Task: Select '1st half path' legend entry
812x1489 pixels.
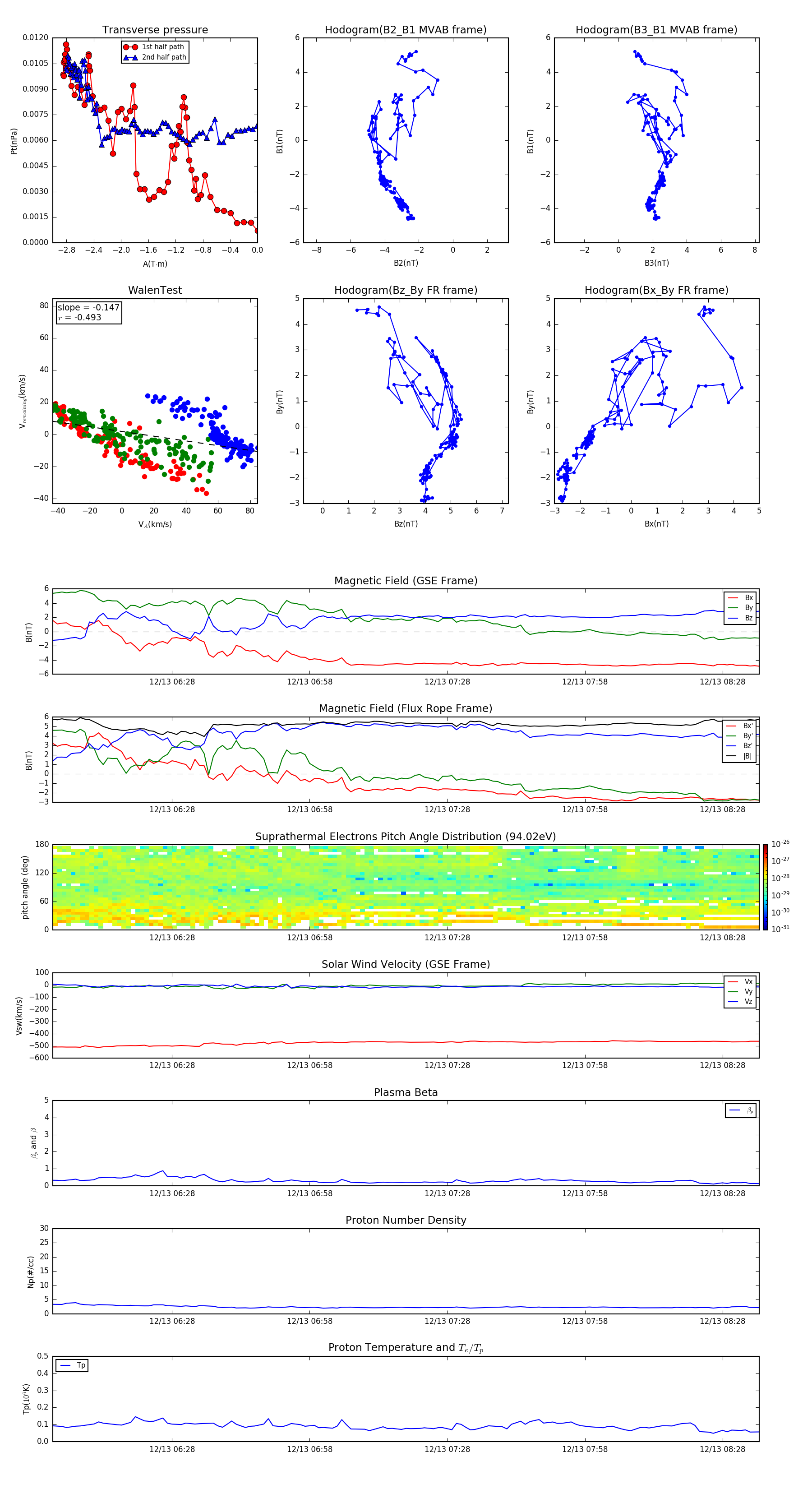Action: coord(154,47)
